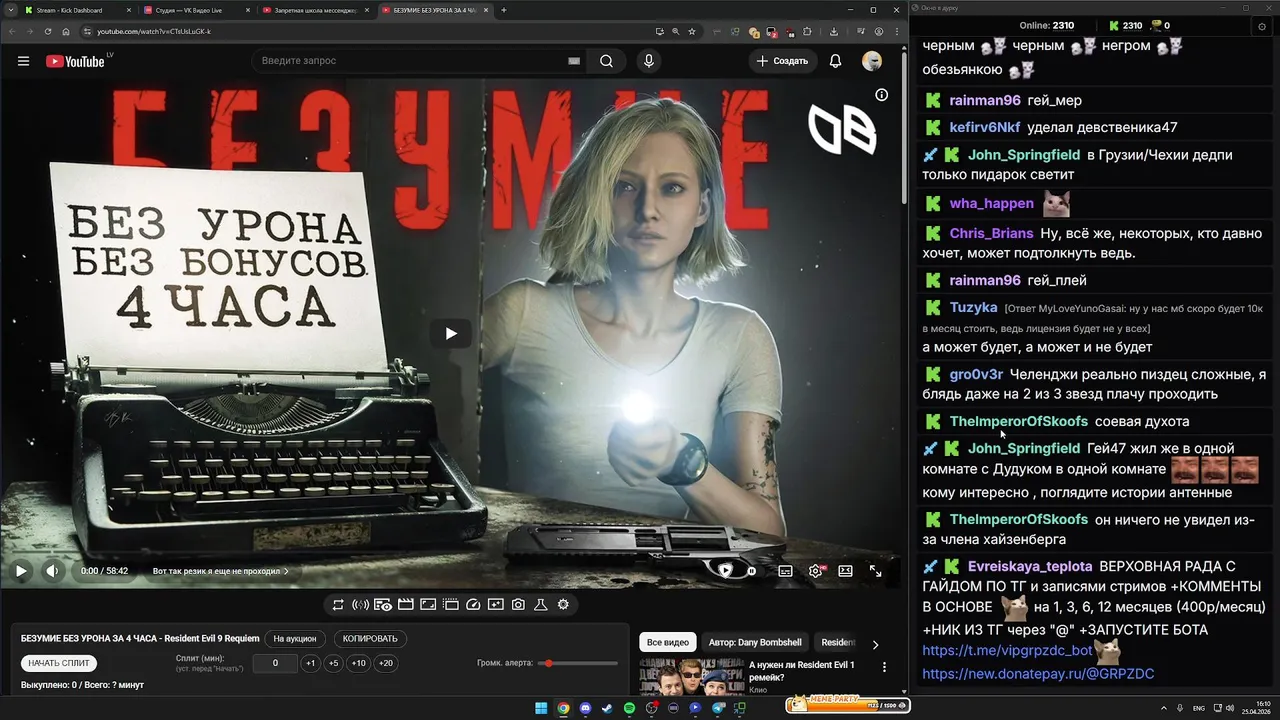
Task: Open Telegram from the taskbar
Action: (717, 708)
